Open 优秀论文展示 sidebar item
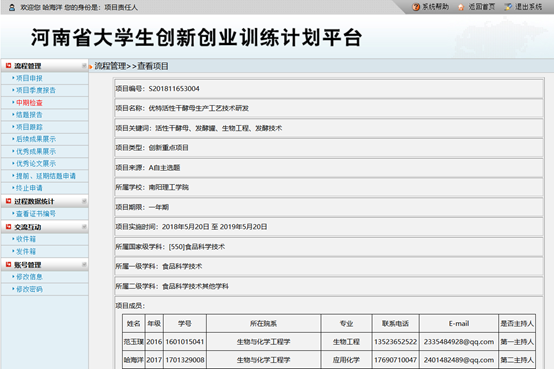The image size is (554, 369). tap(36, 163)
